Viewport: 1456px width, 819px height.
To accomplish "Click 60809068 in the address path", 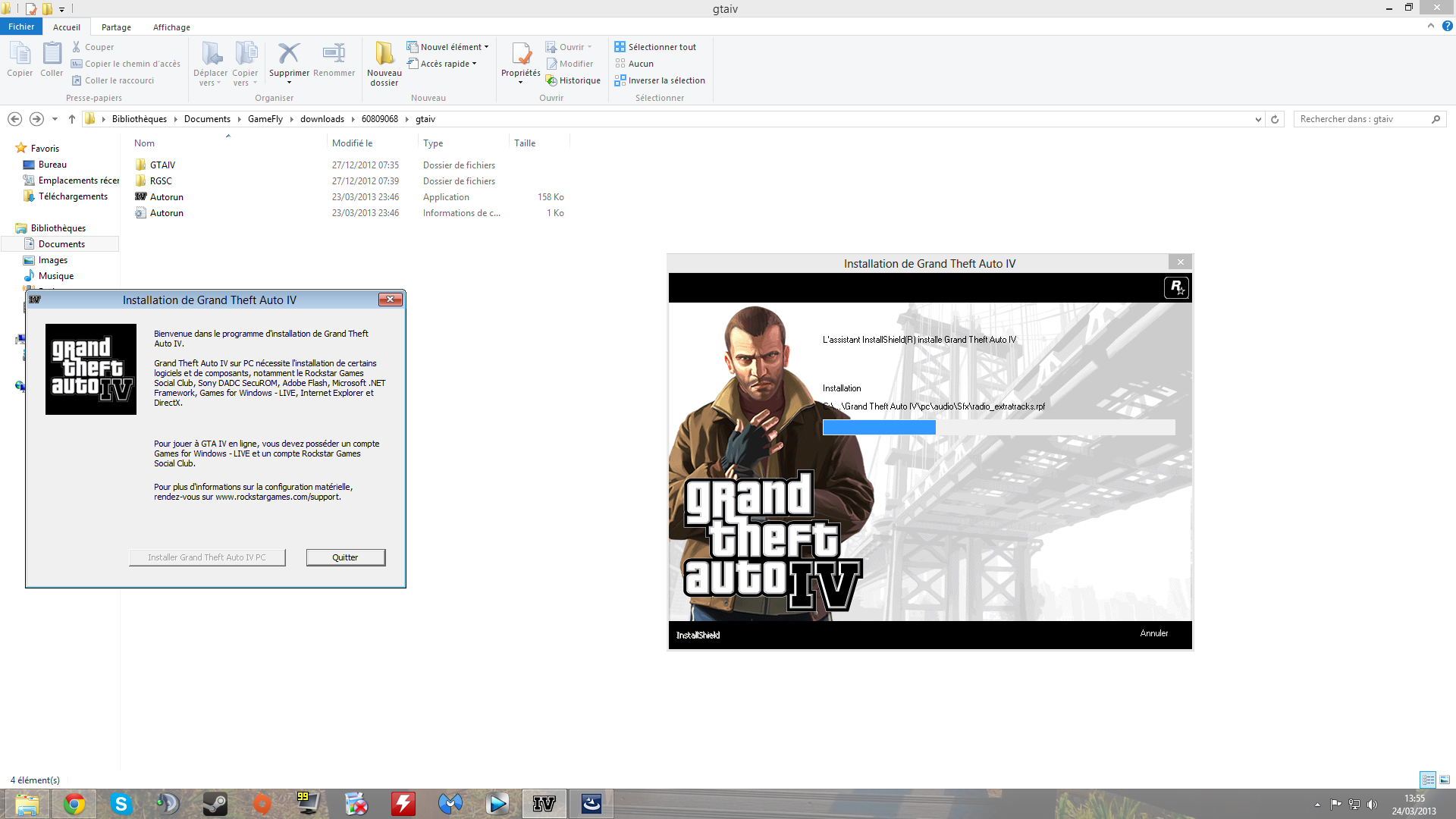I will coord(380,119).
